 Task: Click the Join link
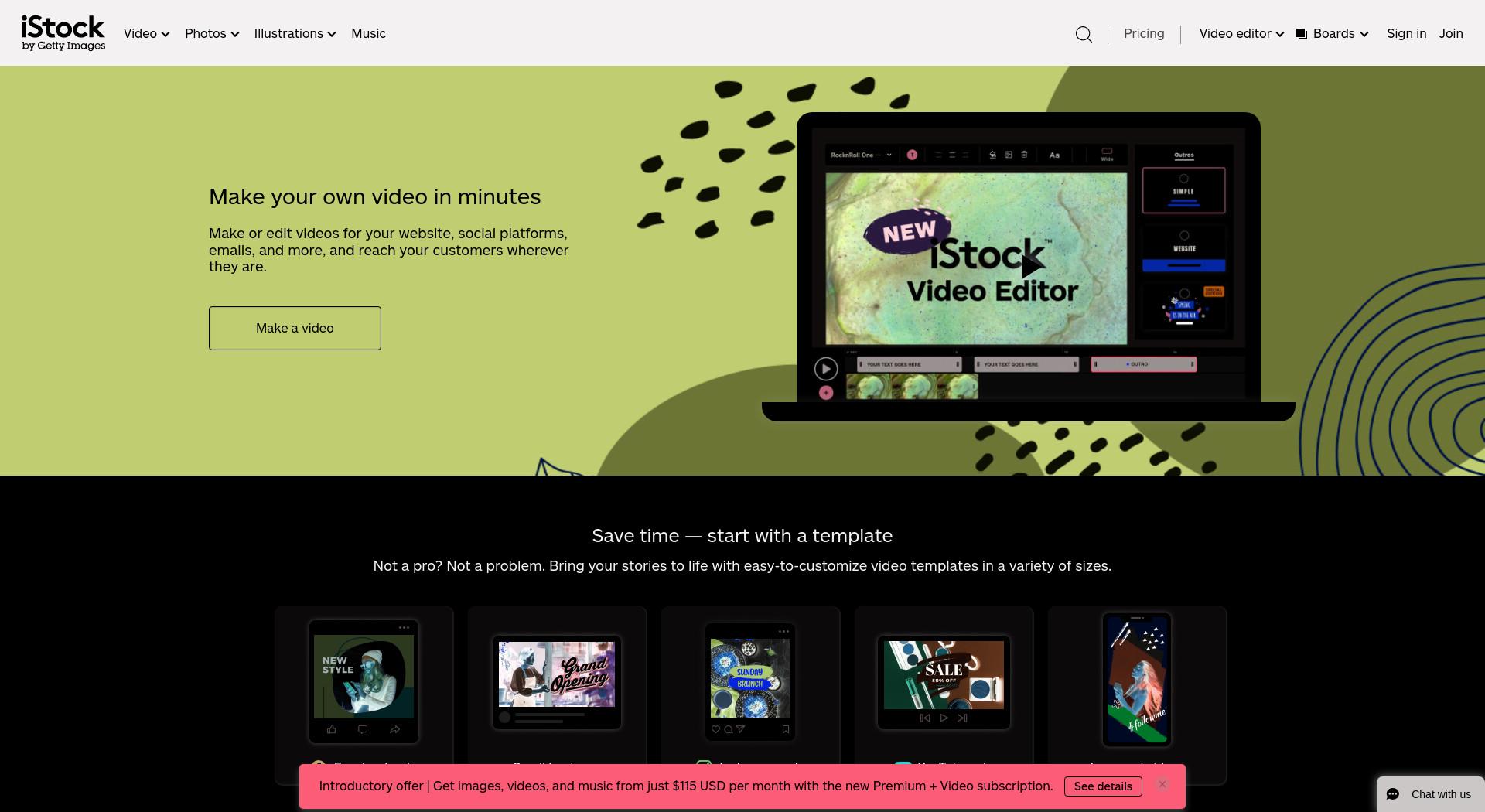pyautogui.click(x=1451, y=34)
